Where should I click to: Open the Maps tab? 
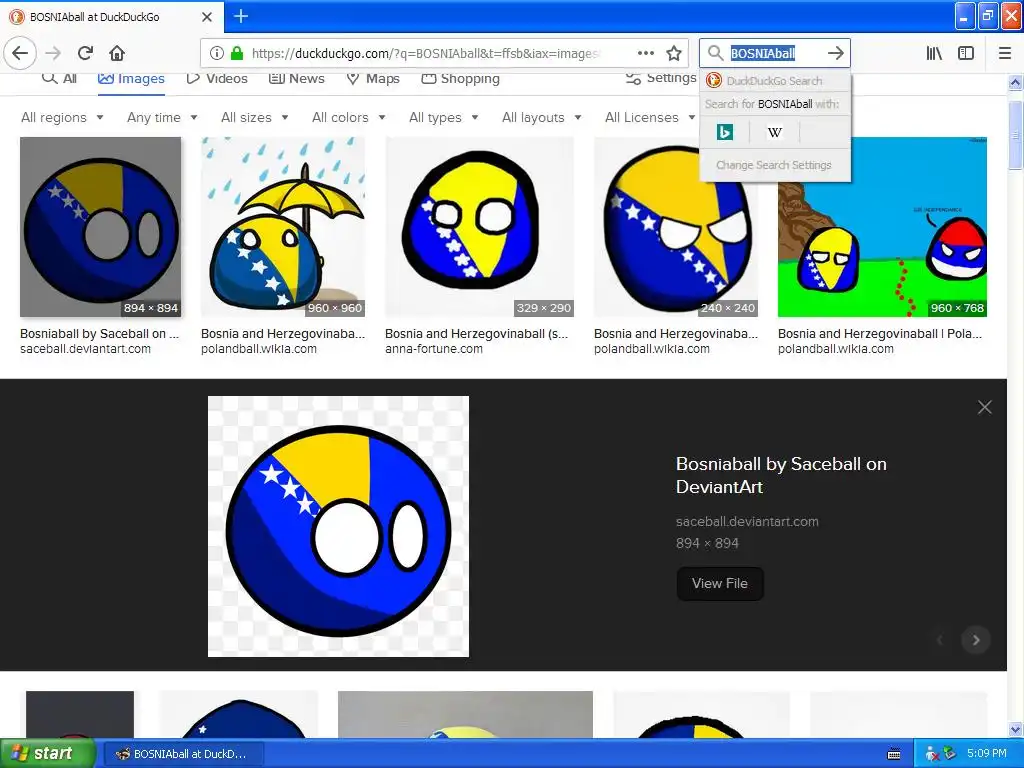click(373, 78)
